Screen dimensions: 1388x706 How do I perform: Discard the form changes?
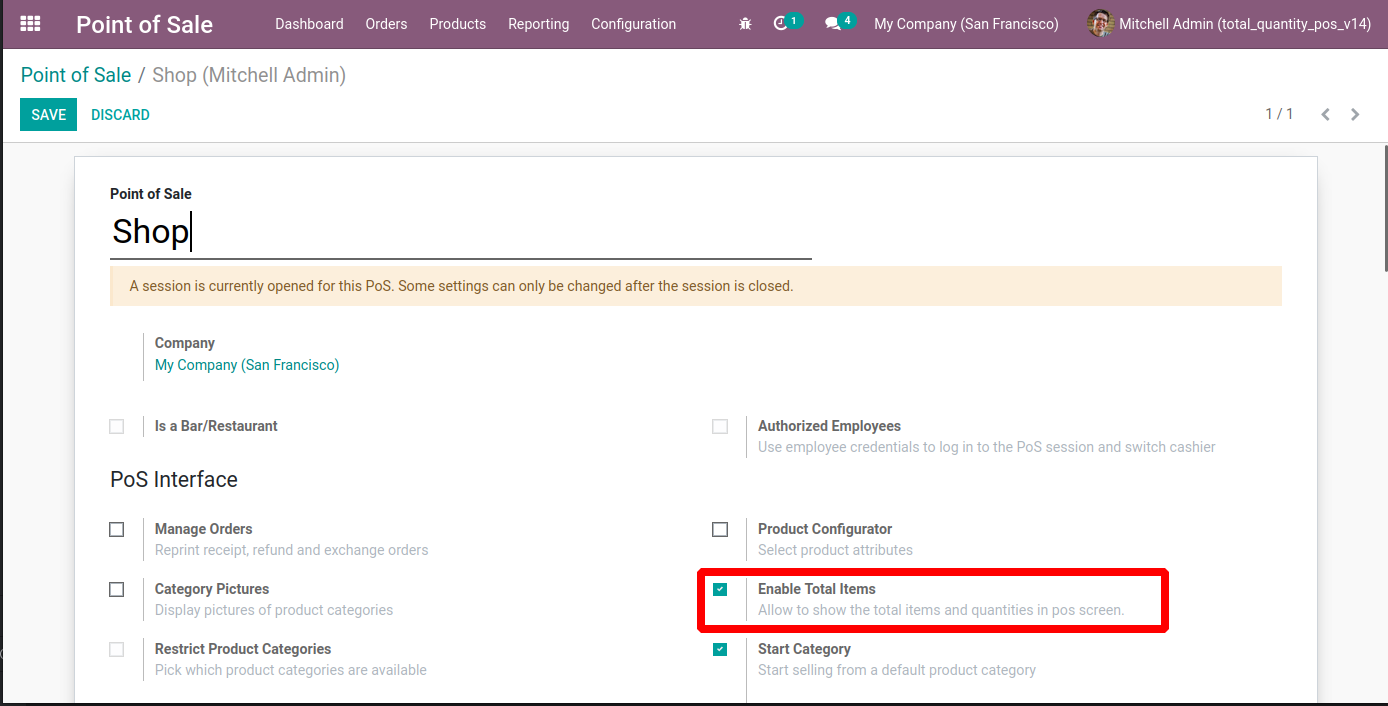pos(120,115)
